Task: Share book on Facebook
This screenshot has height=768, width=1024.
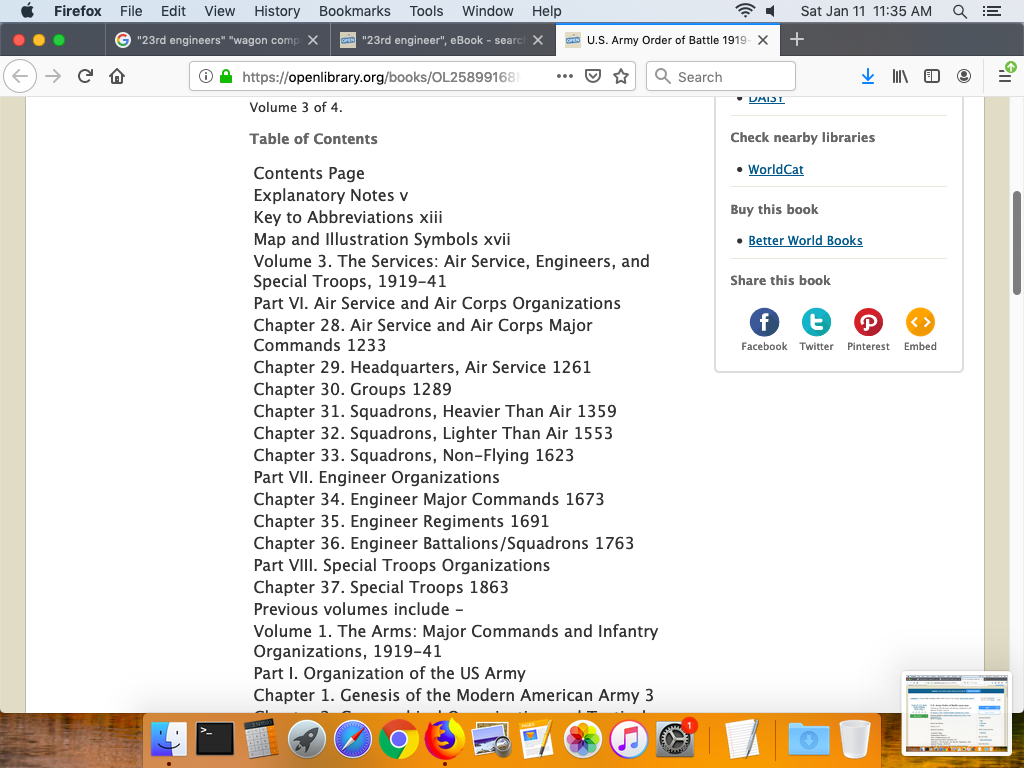Action: tap(764, 322)
